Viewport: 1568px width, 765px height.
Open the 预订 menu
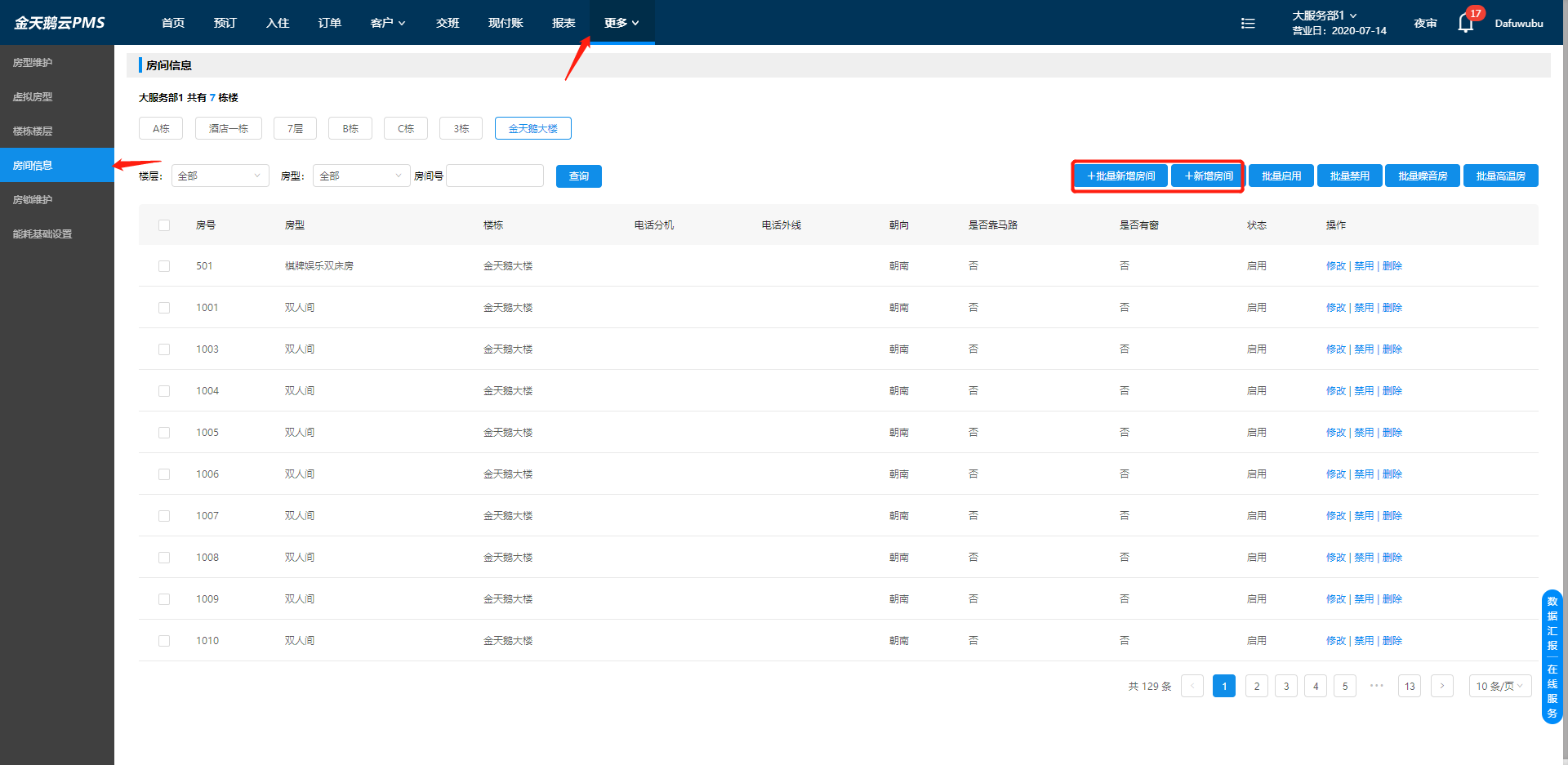pos(225,23)
